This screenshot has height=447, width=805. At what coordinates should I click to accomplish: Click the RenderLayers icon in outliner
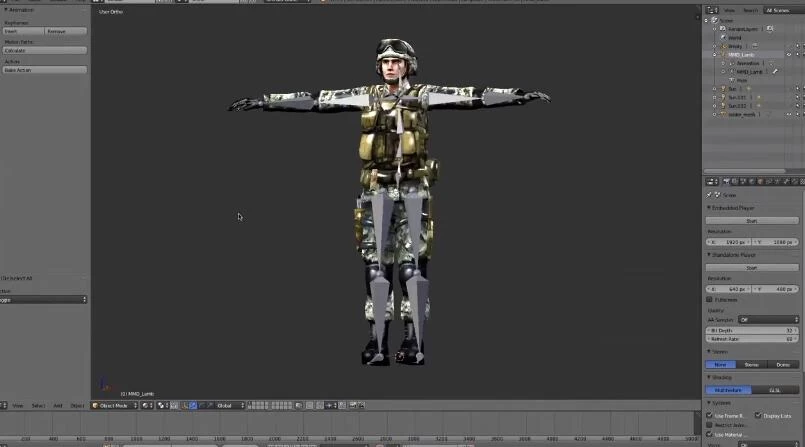(x=722, y=29)
